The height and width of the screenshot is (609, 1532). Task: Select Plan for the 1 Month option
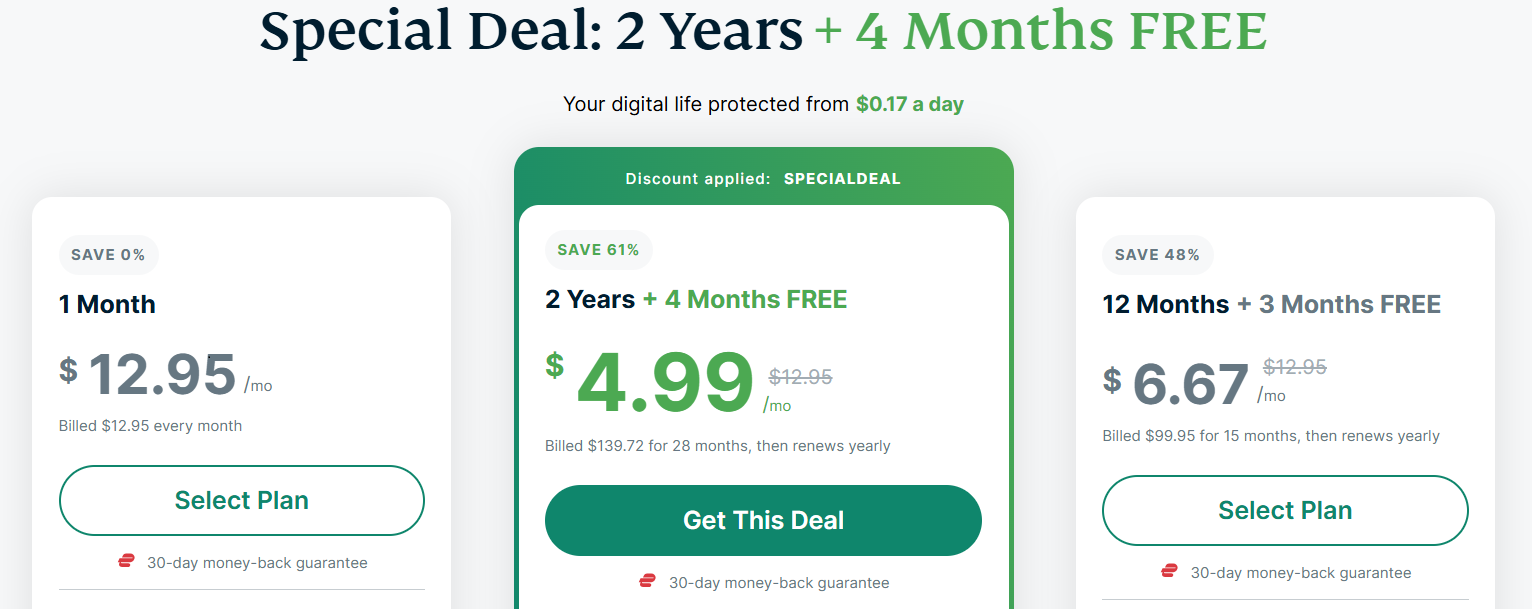[x=242, y=500]
